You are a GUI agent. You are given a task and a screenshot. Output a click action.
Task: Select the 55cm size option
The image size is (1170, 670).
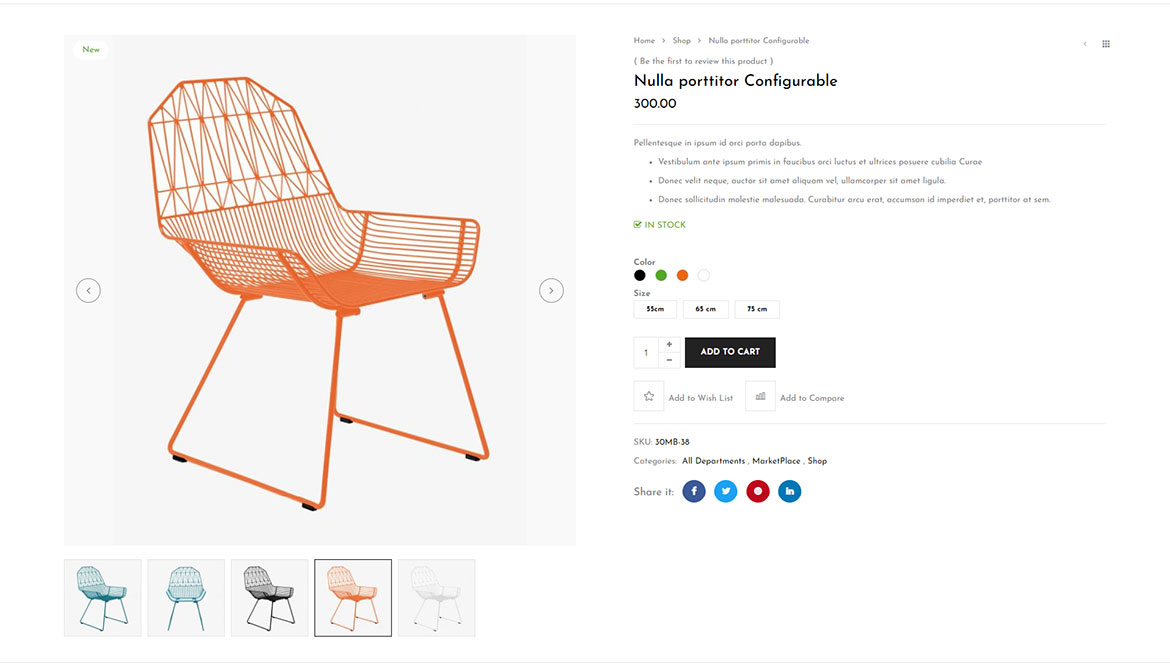tap(655, 309)
